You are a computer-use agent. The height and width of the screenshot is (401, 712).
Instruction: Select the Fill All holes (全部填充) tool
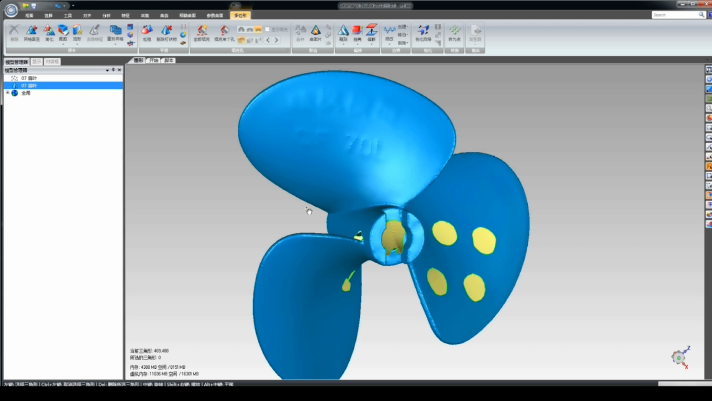tap(200, 33)
